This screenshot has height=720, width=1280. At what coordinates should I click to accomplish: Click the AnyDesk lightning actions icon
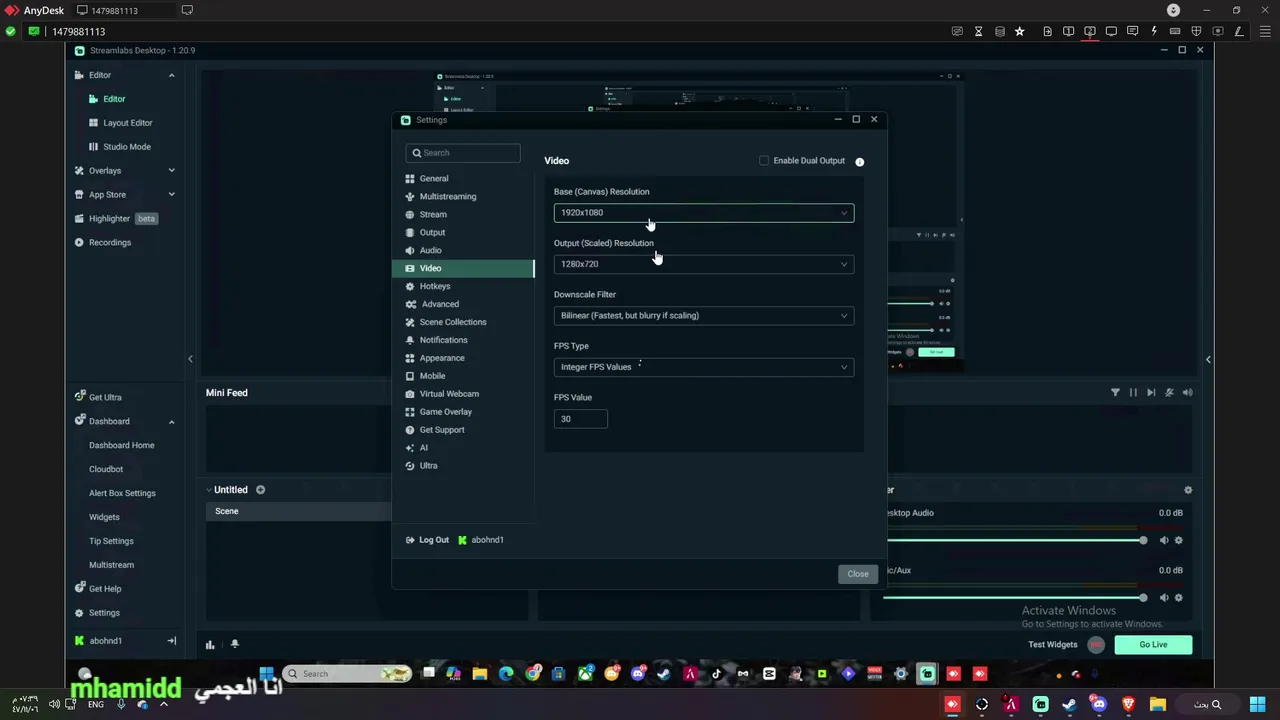pos(1153,31)
